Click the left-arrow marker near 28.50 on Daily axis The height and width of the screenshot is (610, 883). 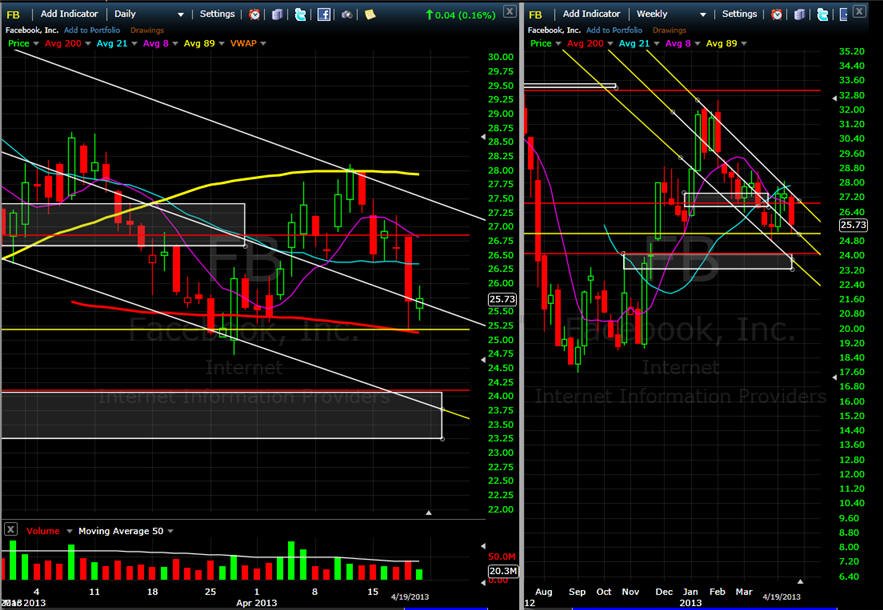483,137
